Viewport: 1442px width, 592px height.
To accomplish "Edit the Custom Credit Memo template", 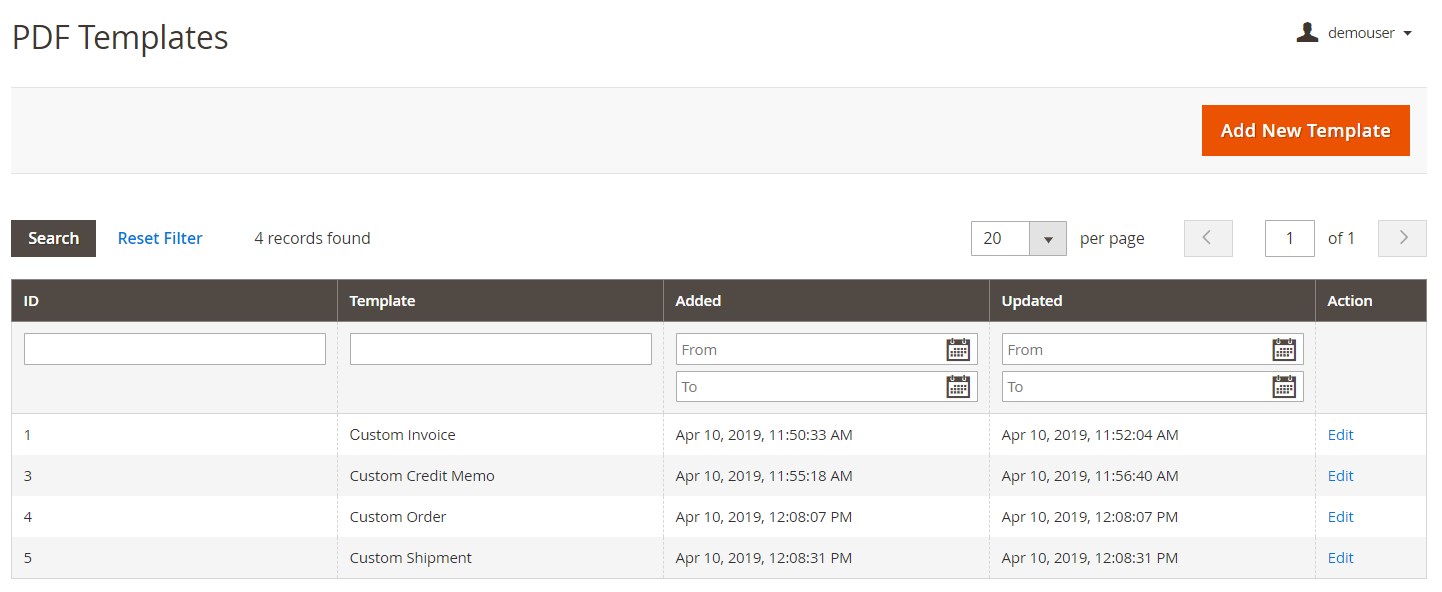I will pos(1340,476).
